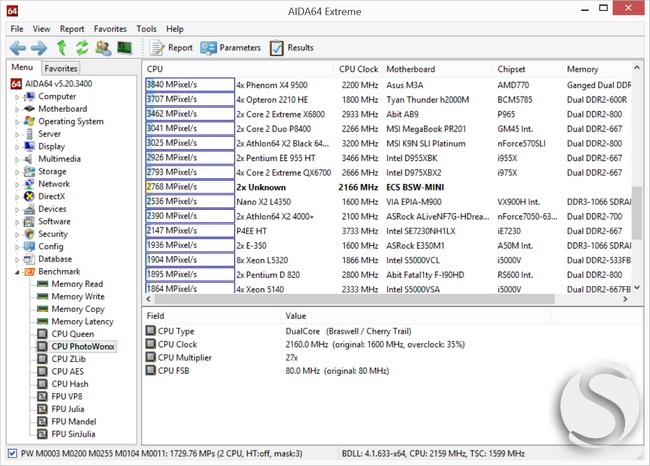Screen dimensions: 650x466
Task: Select Memory Copy benchmark
Action: click(78, 309)
